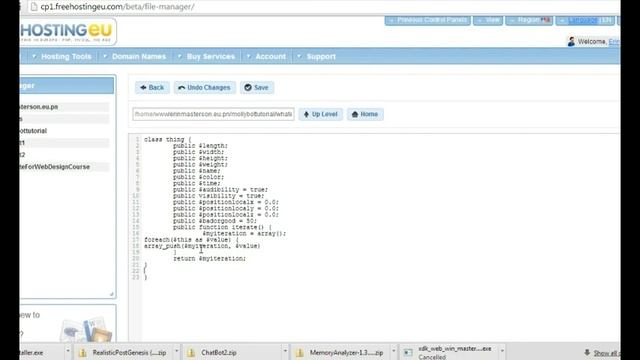The image size is (640, 360).
Task: Click zip file icon of RealisticPostGenesis download
Action: click(x=82, y=353)
